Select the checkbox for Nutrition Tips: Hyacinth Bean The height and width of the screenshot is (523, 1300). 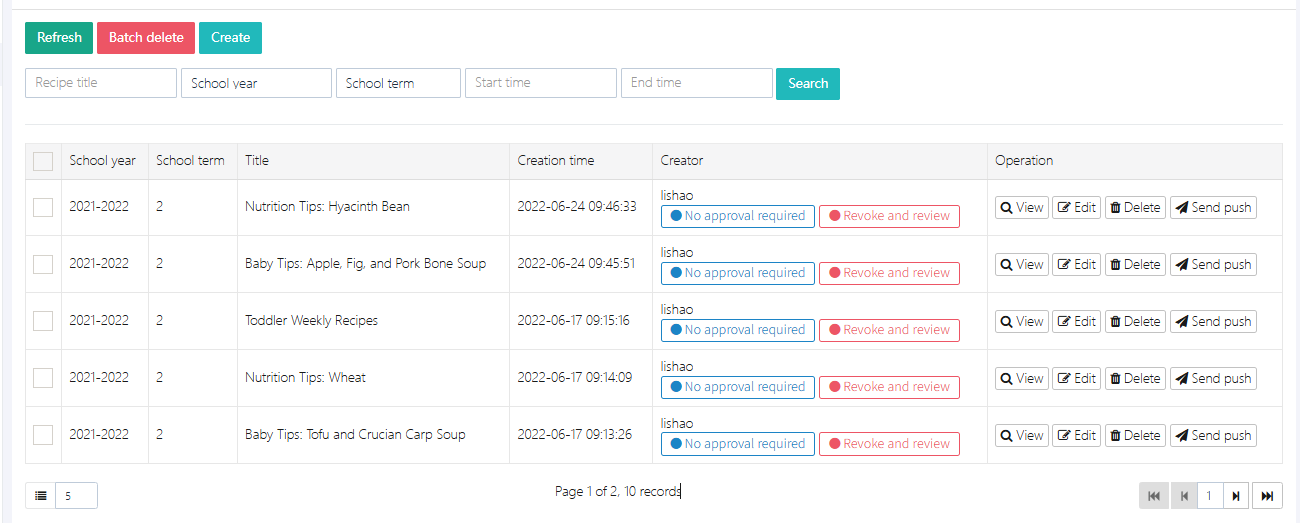43,207
